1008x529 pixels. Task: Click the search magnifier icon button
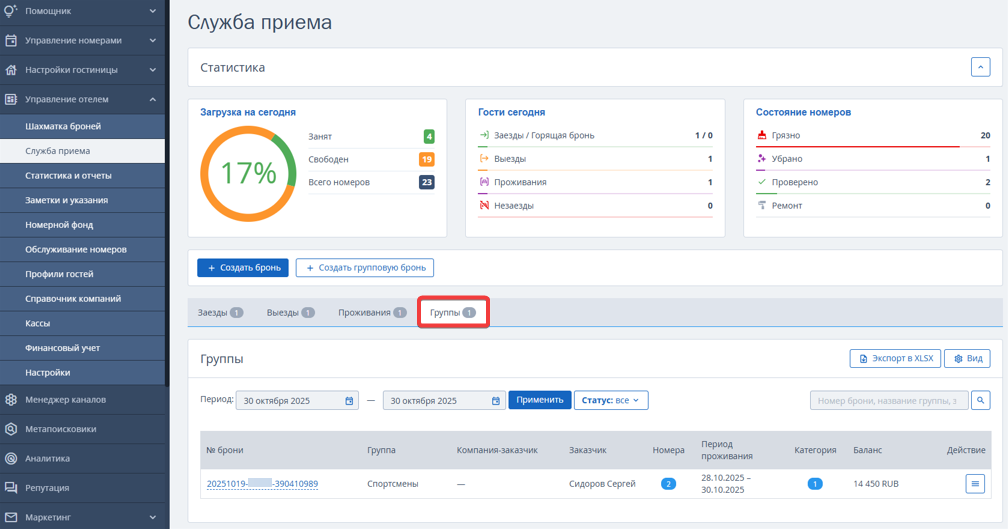[980, 400]
